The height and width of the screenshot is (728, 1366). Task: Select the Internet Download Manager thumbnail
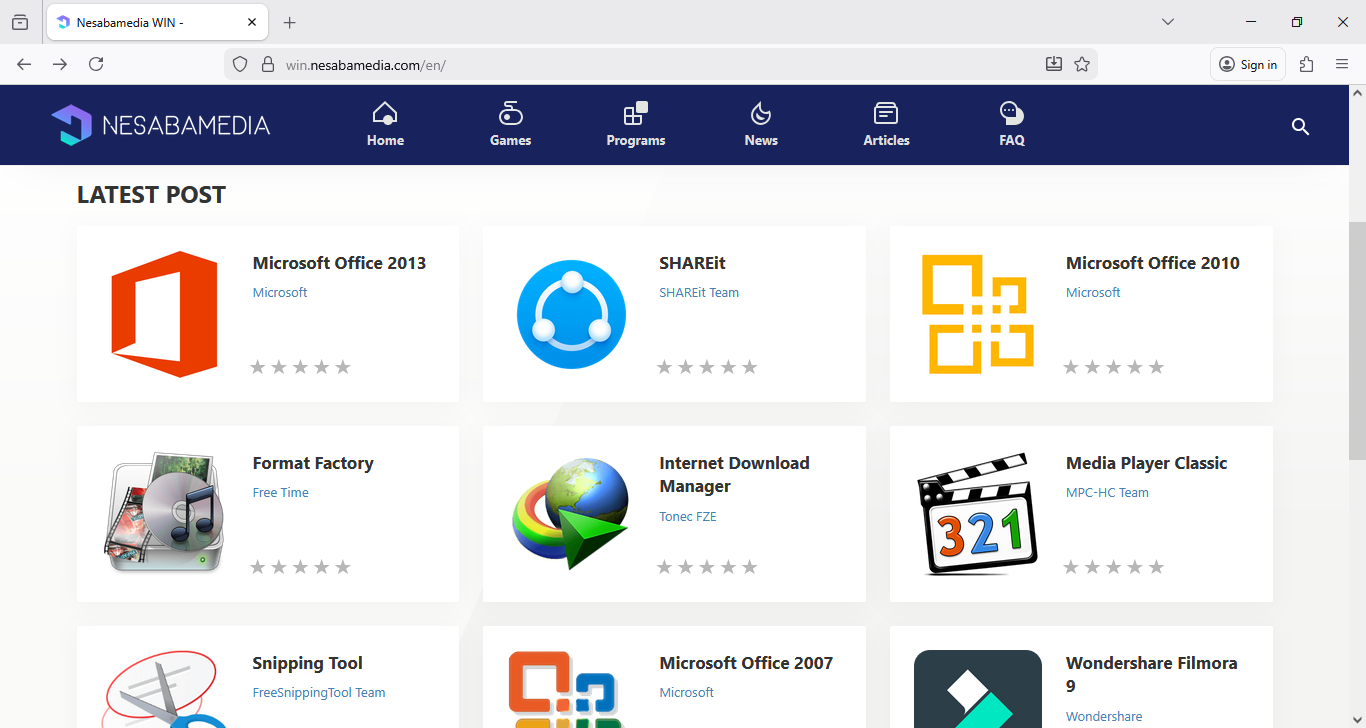(x=571, y=513)
